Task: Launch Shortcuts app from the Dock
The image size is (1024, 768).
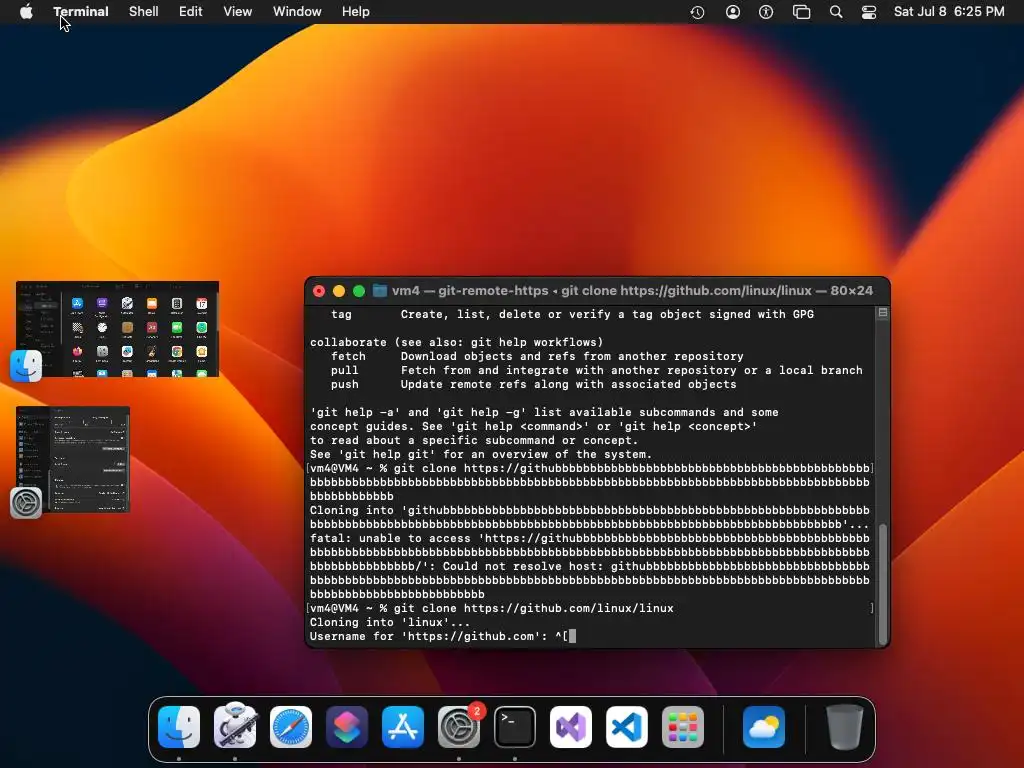Action: 347,727
